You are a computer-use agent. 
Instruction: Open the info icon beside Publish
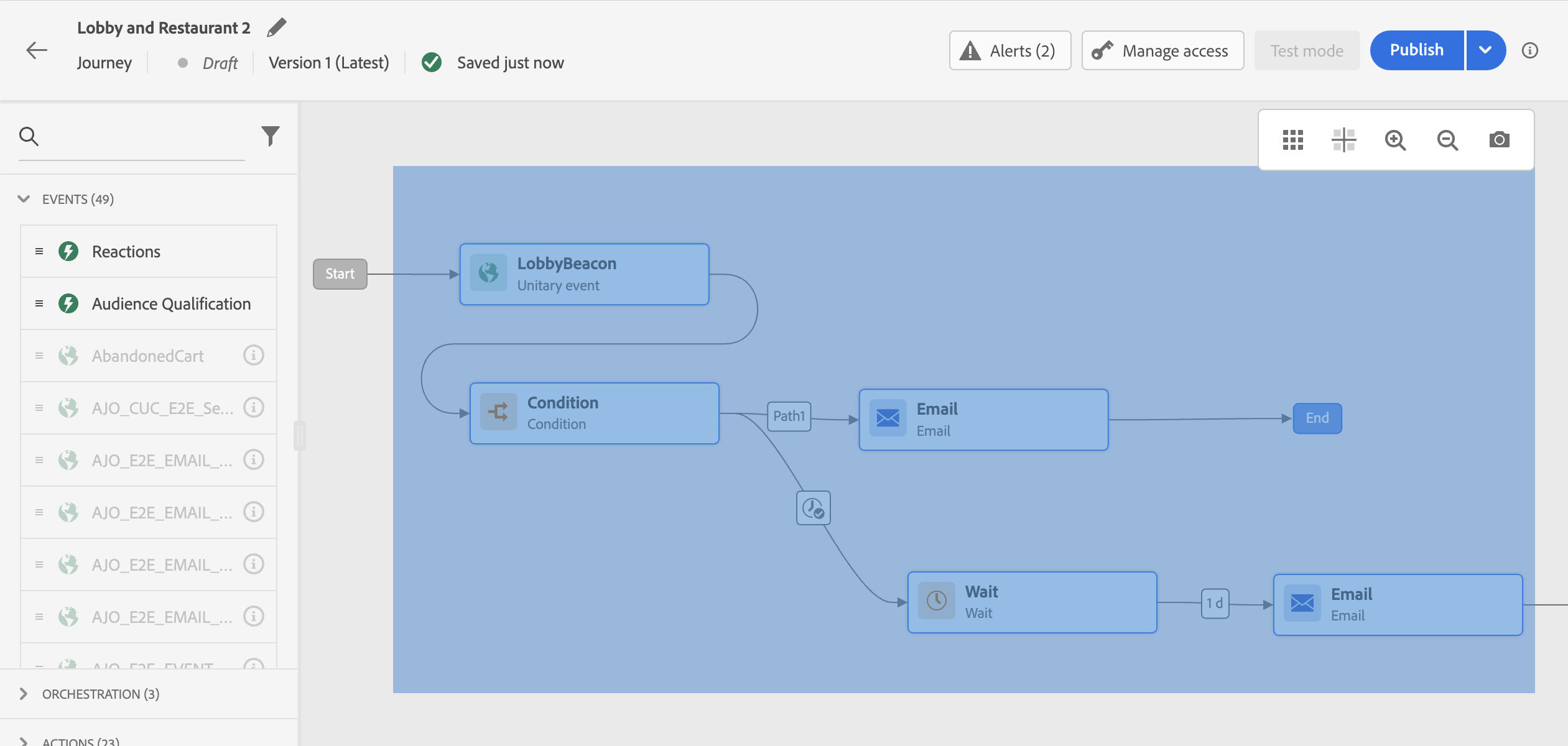point(1530,50)
